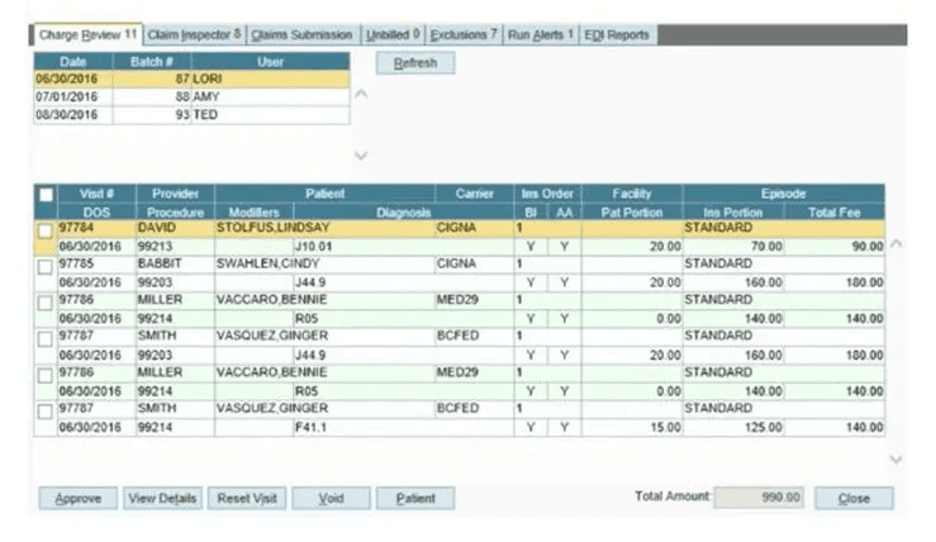The height and width of the screenshot is (542, 936).
Task: View the Run Alerts tab
Action: point(540,35)
